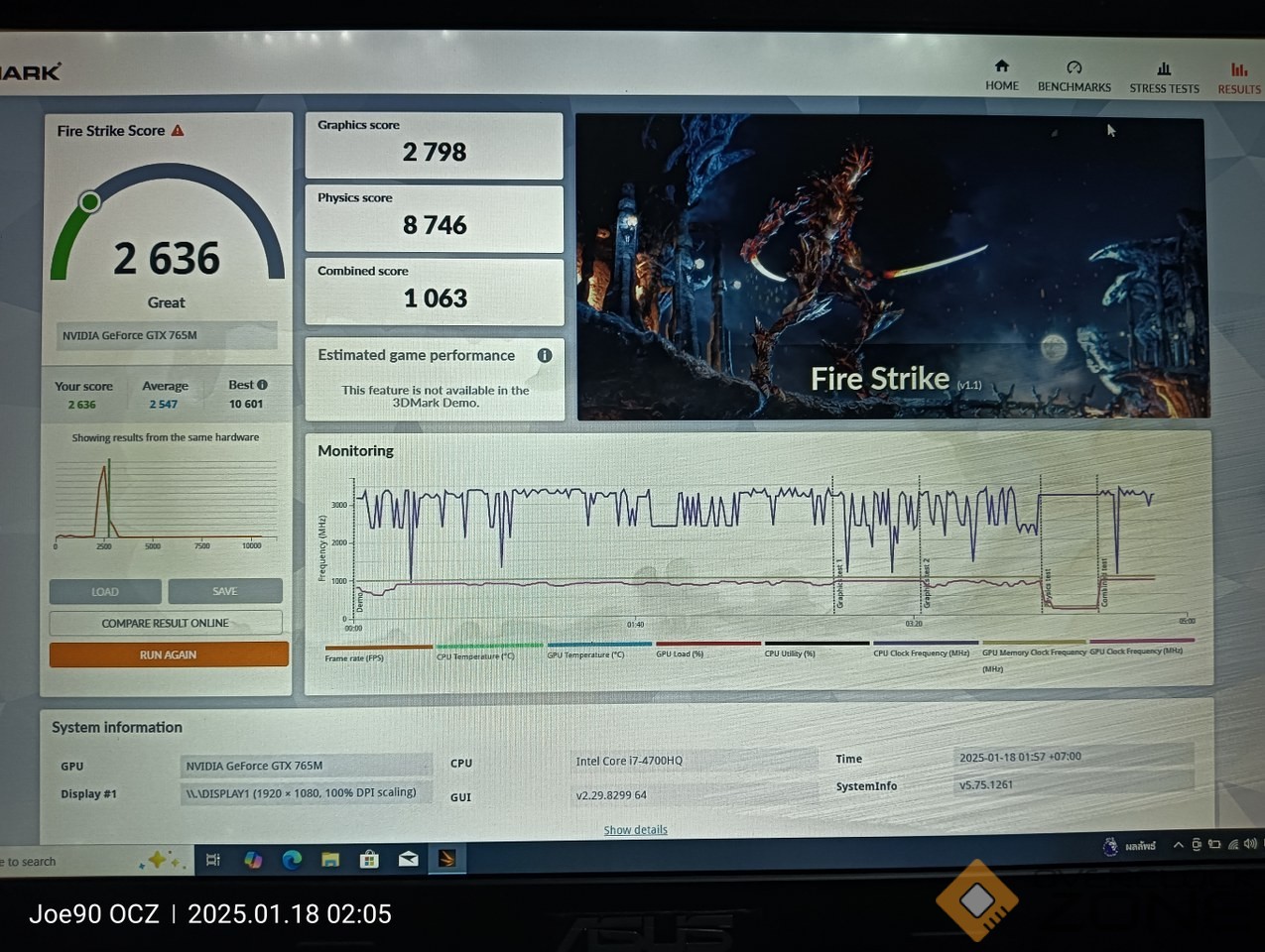Launch Microsoft Edge from the taskbar
This screenshot has width=1265, height=952.
tap(292, 860)
